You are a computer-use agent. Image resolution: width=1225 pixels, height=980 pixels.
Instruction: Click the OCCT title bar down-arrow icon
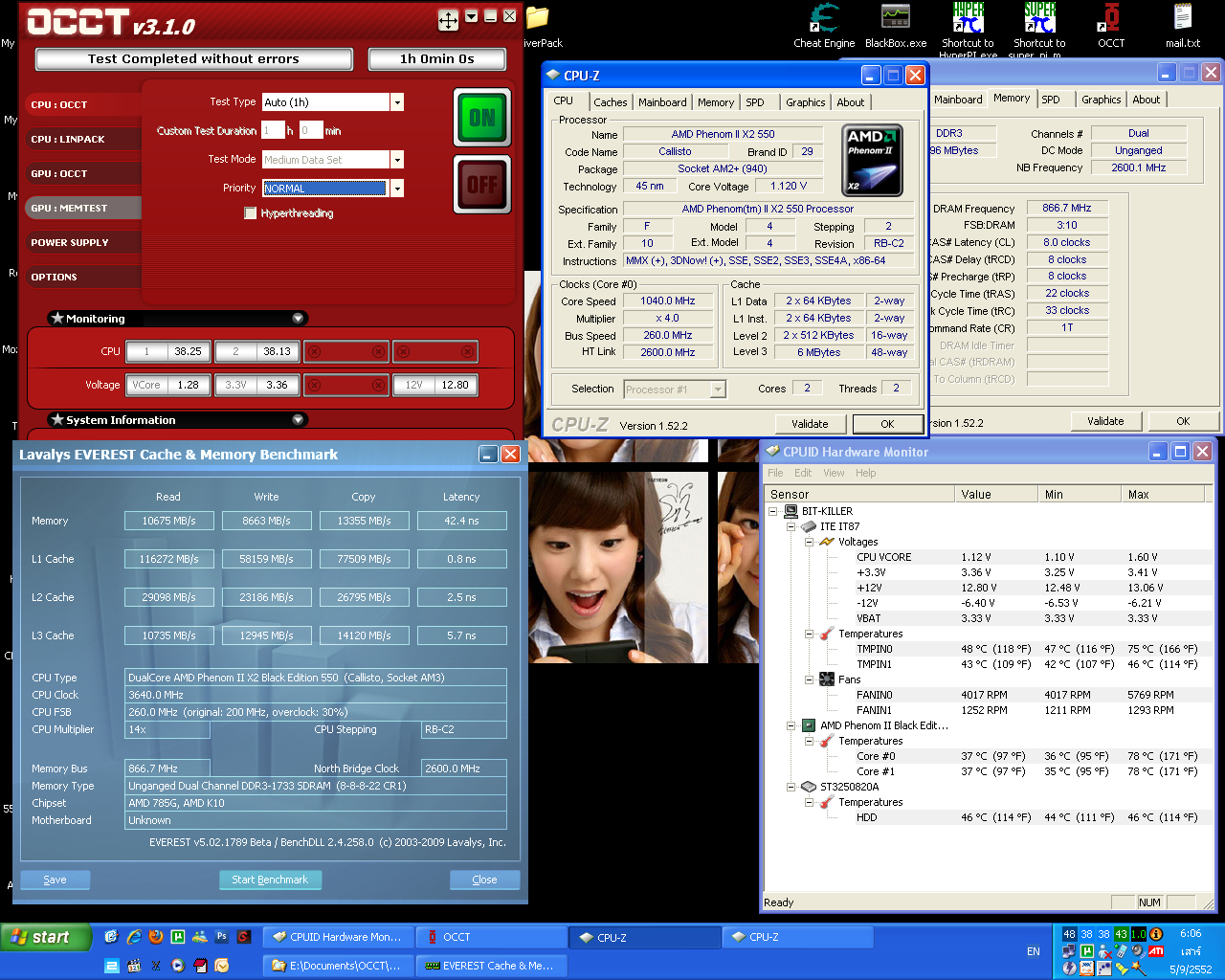[x=472, y=16]
